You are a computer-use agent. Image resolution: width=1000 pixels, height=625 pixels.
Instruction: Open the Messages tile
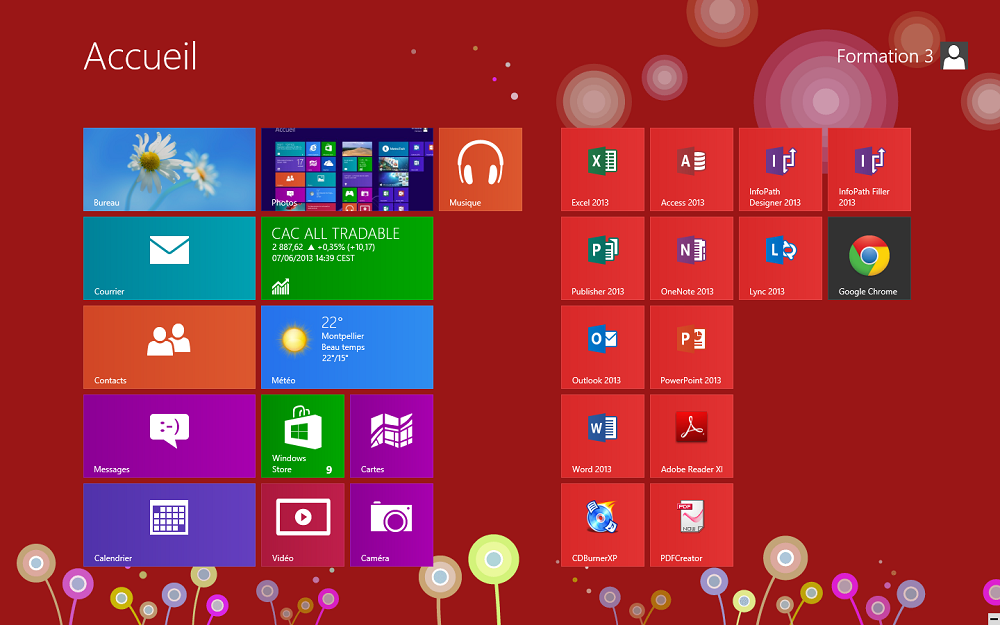tap(169, 436)
